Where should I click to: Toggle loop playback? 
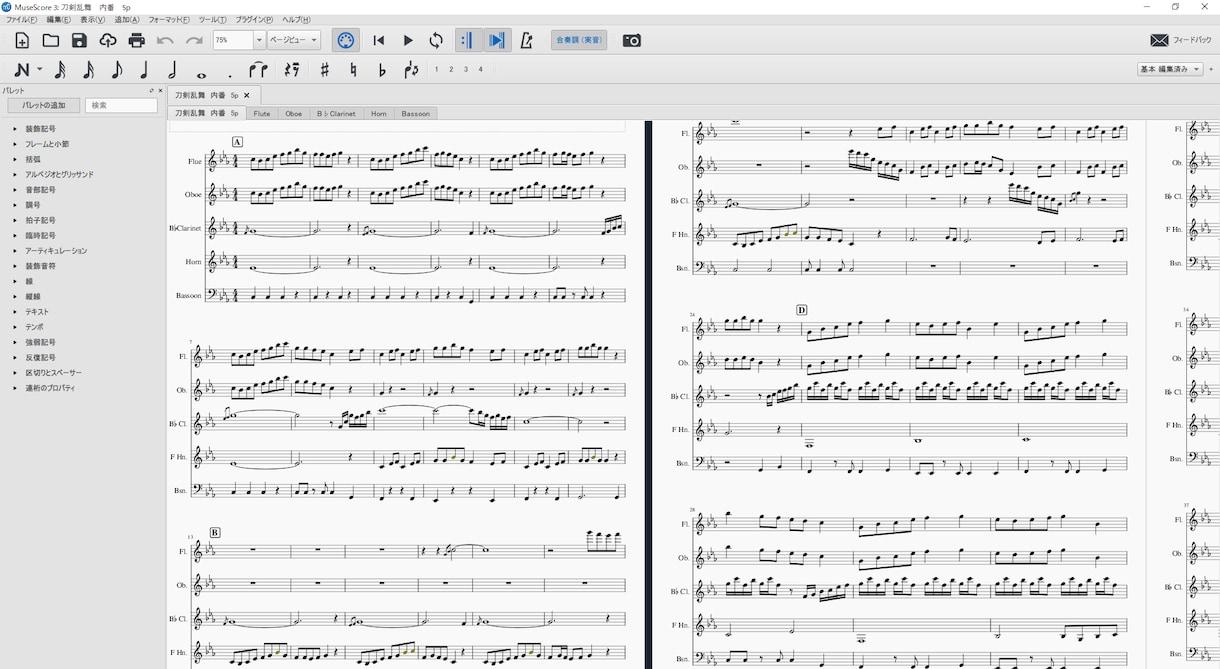(436, 41)
